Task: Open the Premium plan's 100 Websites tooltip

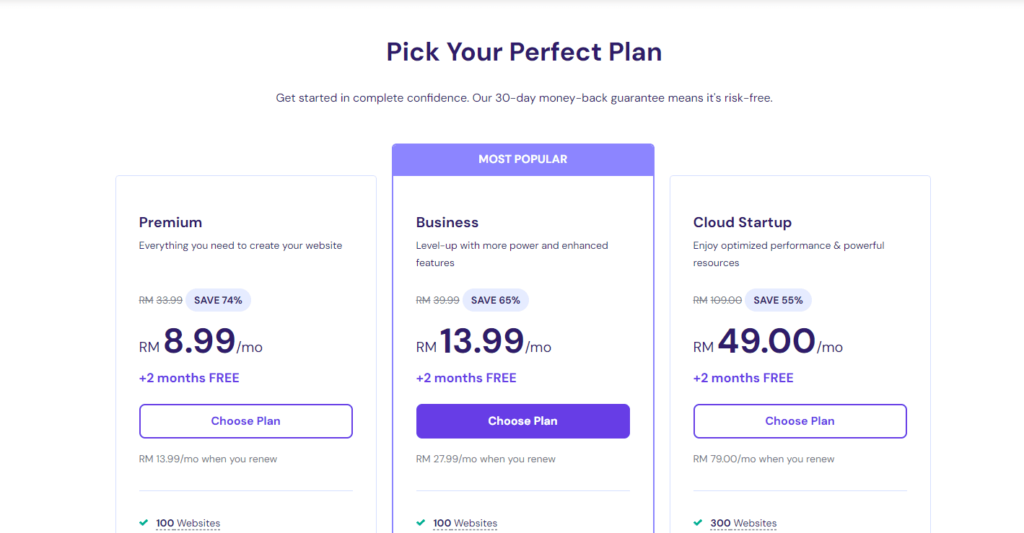Action: (x=188, y=523)
